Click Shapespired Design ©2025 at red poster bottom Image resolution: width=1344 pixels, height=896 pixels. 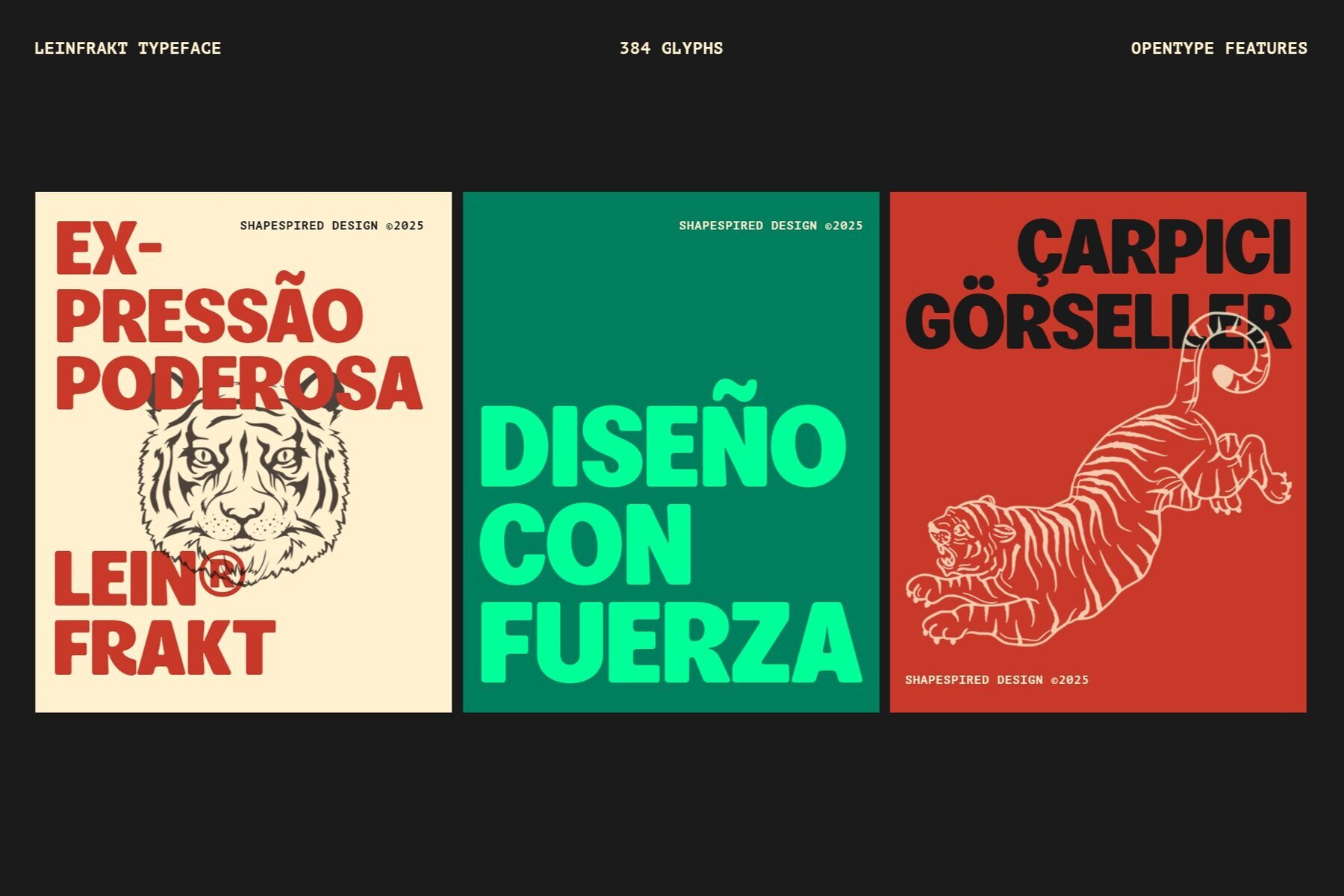997,680
